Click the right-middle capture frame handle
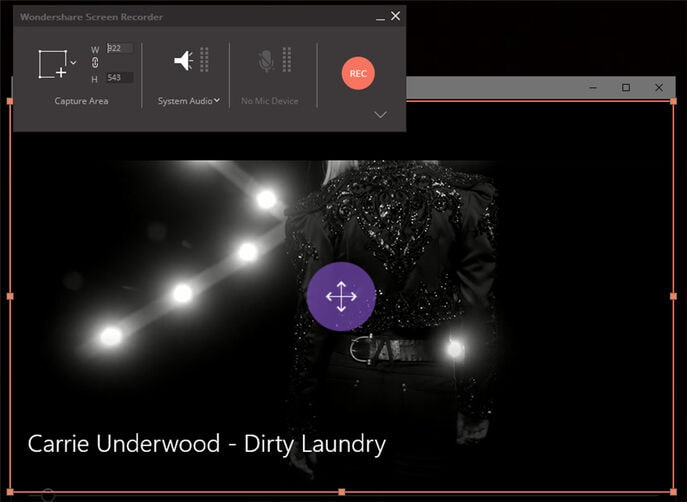The width and height of the screenshot is (687, 502). click(673, 297)
